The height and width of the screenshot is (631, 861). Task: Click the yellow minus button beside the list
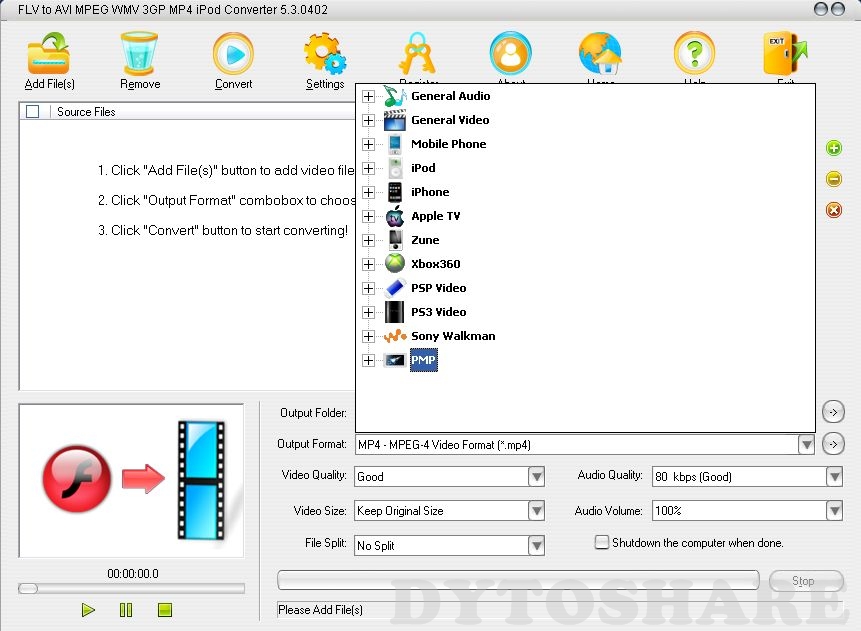pos(834,178)
